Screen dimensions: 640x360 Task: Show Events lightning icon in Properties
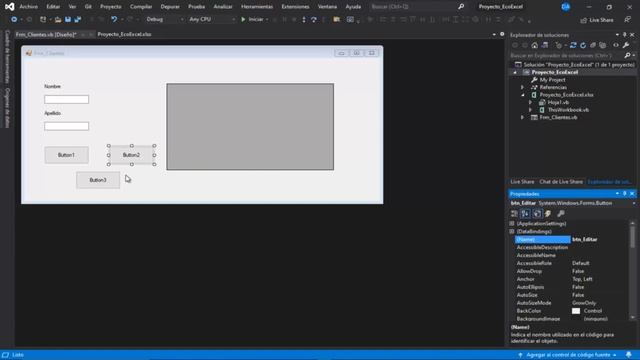pos(548,213)
